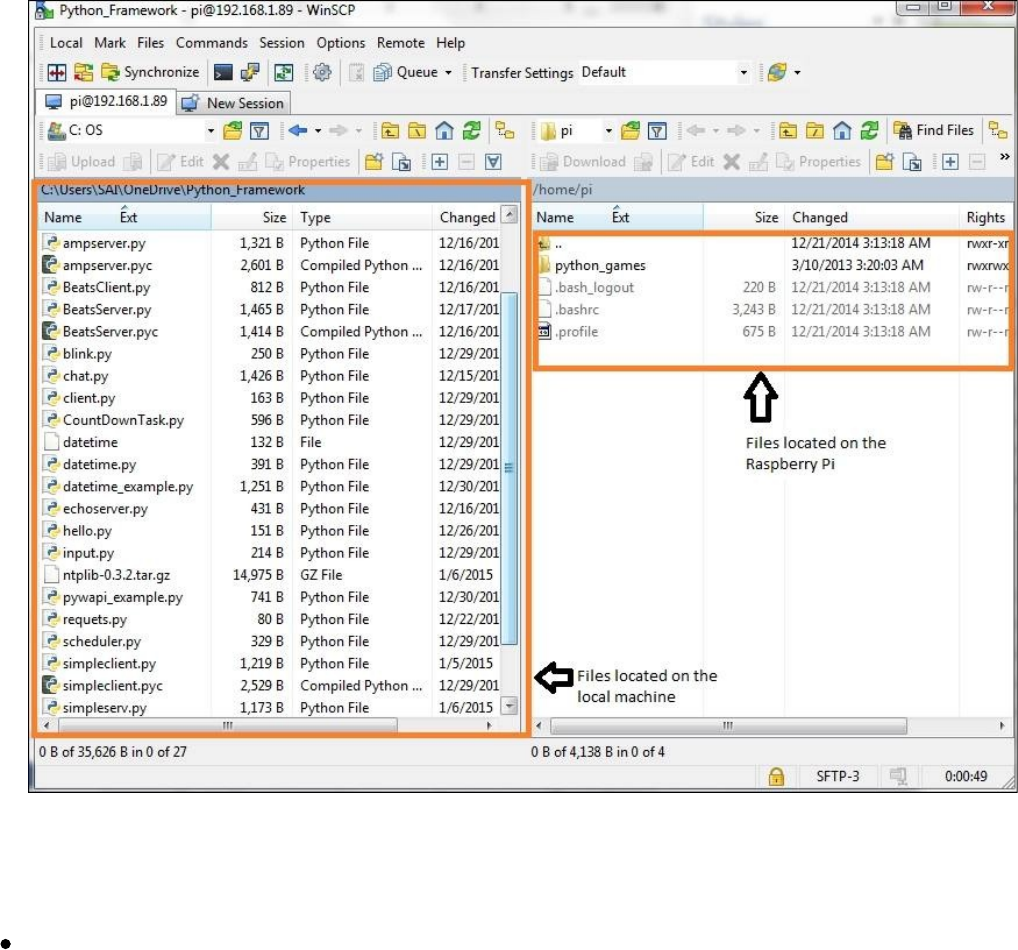Open the Files menu
Image resolution: width=1018 pixels, height=950 pixels.
click(151, 43)
